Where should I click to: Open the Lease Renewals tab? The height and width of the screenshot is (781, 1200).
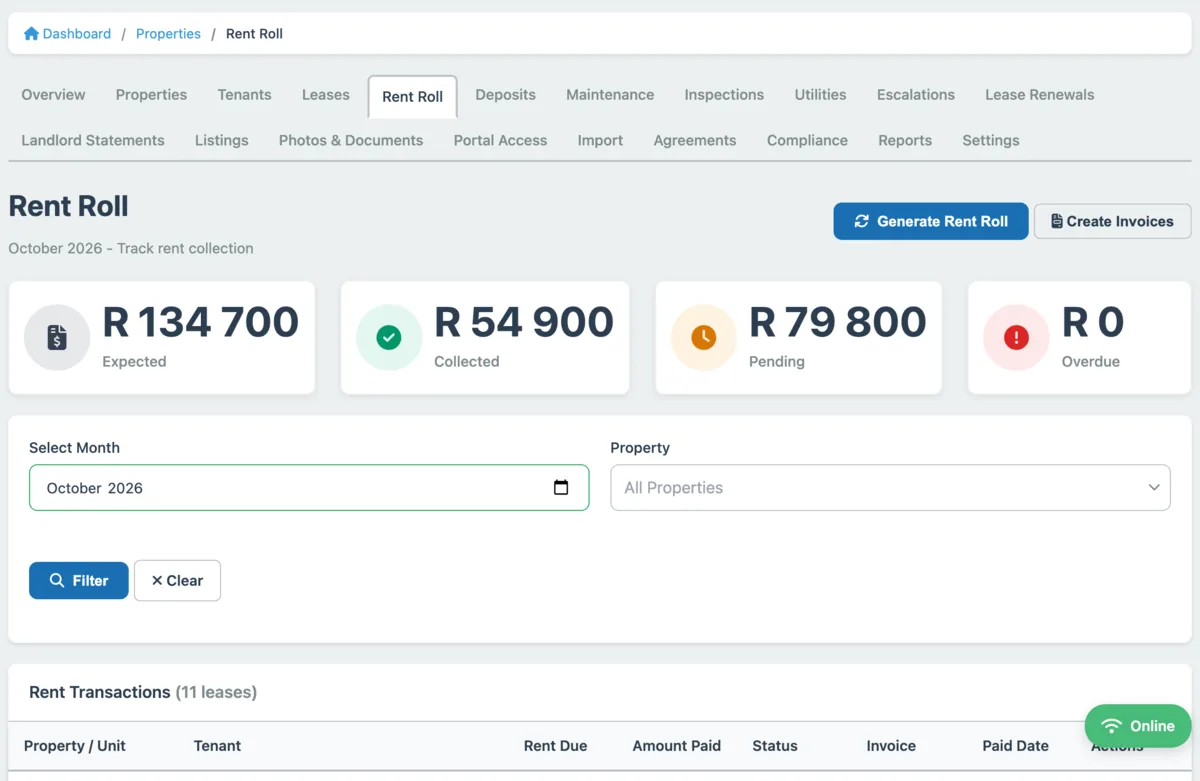1039,95
